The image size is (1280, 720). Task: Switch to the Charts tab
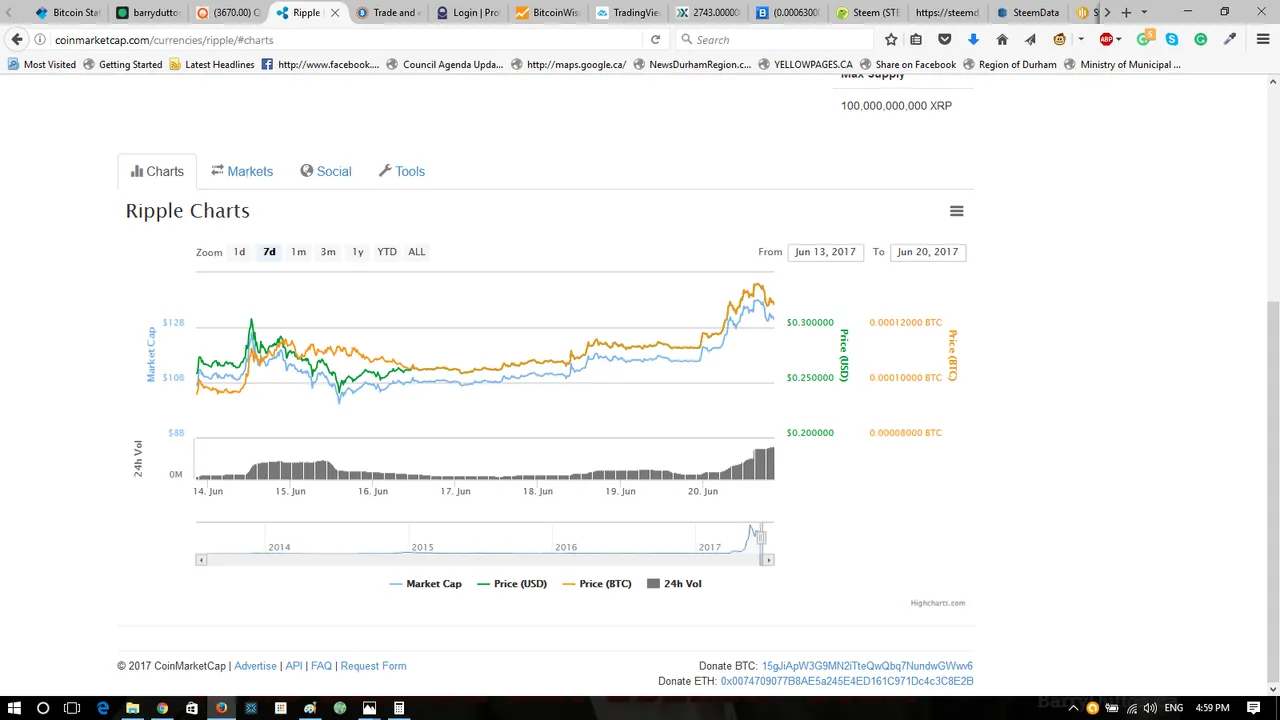(x=157, y=172)
